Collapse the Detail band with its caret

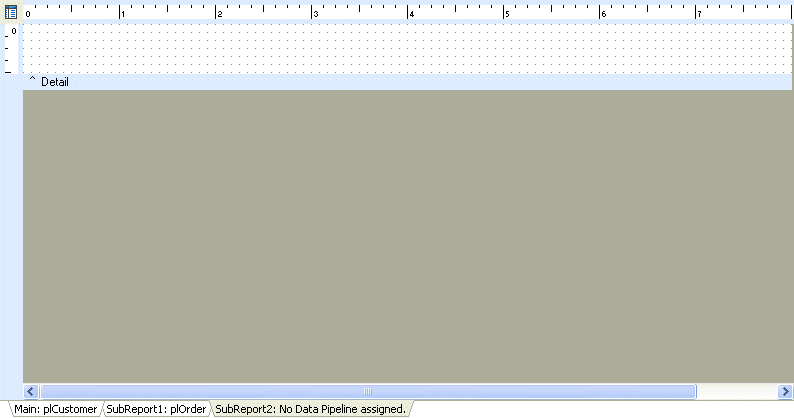coord(32,80)
